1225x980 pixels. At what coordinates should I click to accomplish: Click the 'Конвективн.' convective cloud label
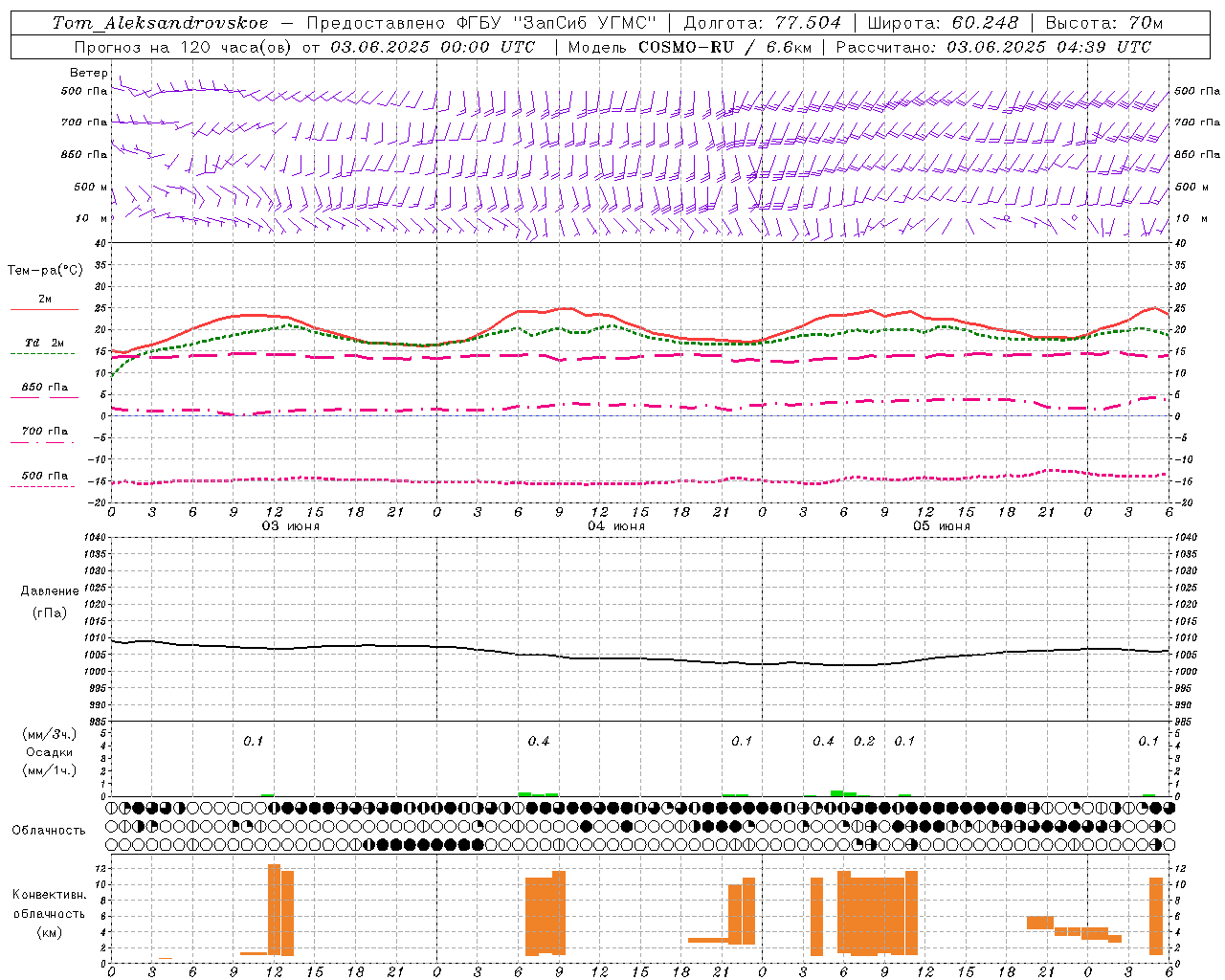50,895
